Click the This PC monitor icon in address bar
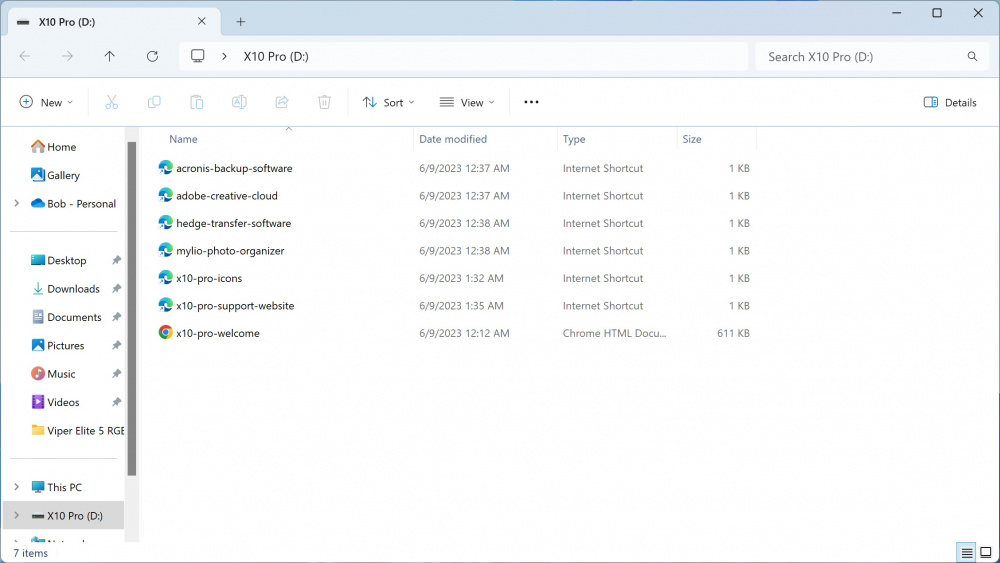The width and height of the screenshot is (1000, 563). (198, 56)
